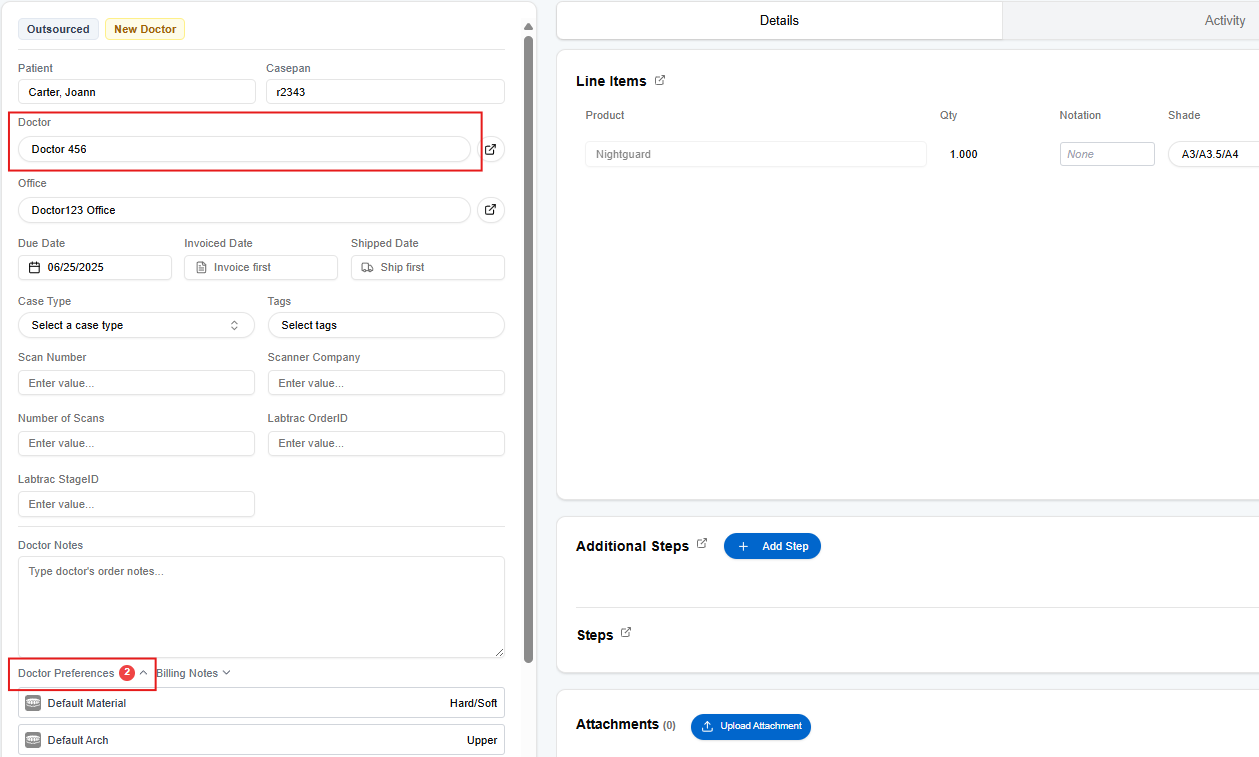Click into the Doctor Notes text area
The height and width of the screenshot is (757, 1259).
click(261, 606)
